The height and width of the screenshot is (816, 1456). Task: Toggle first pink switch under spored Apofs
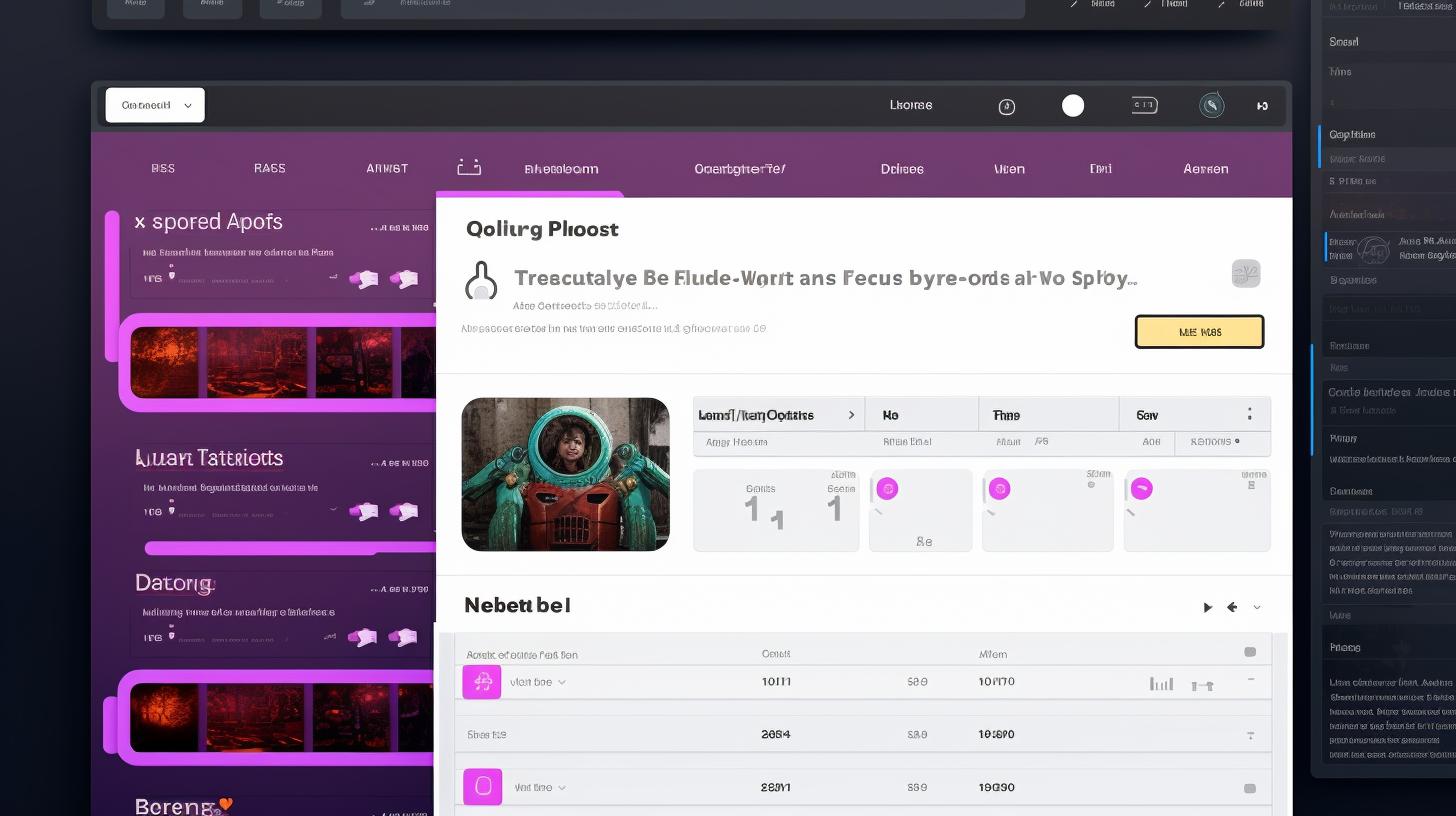pos(364,279)
